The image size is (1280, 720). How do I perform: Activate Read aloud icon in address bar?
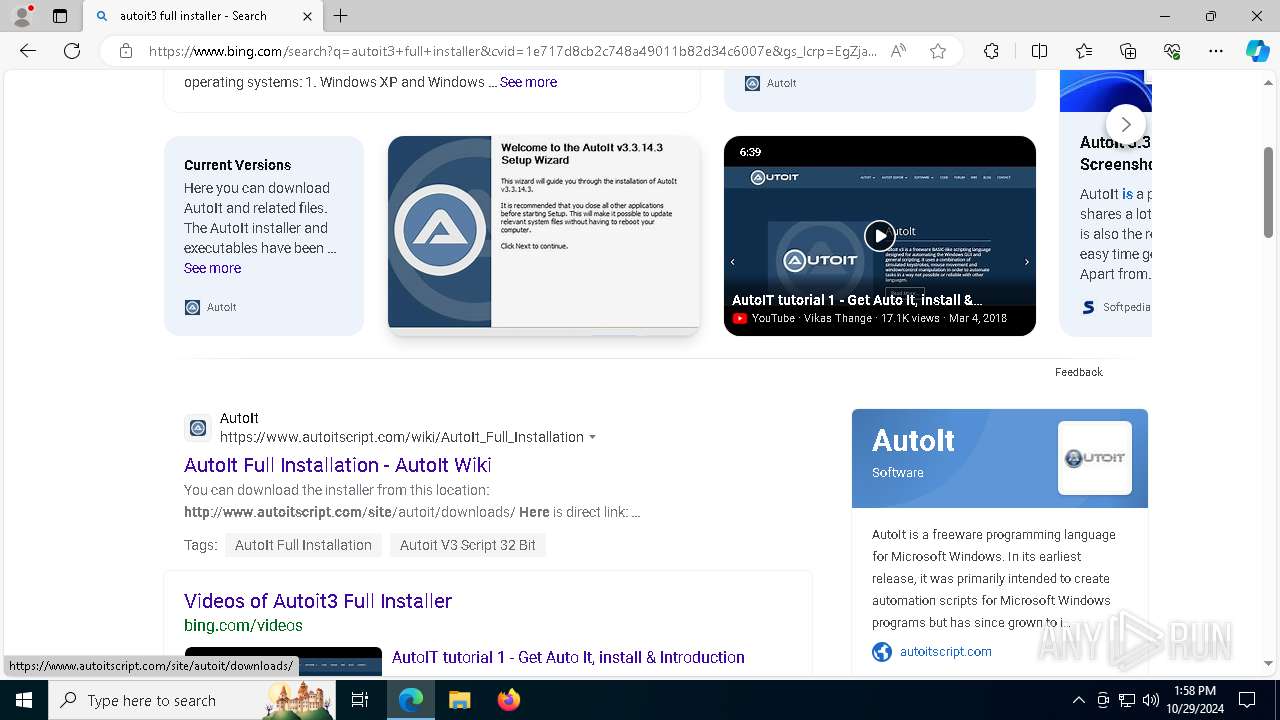click(898, 51)
